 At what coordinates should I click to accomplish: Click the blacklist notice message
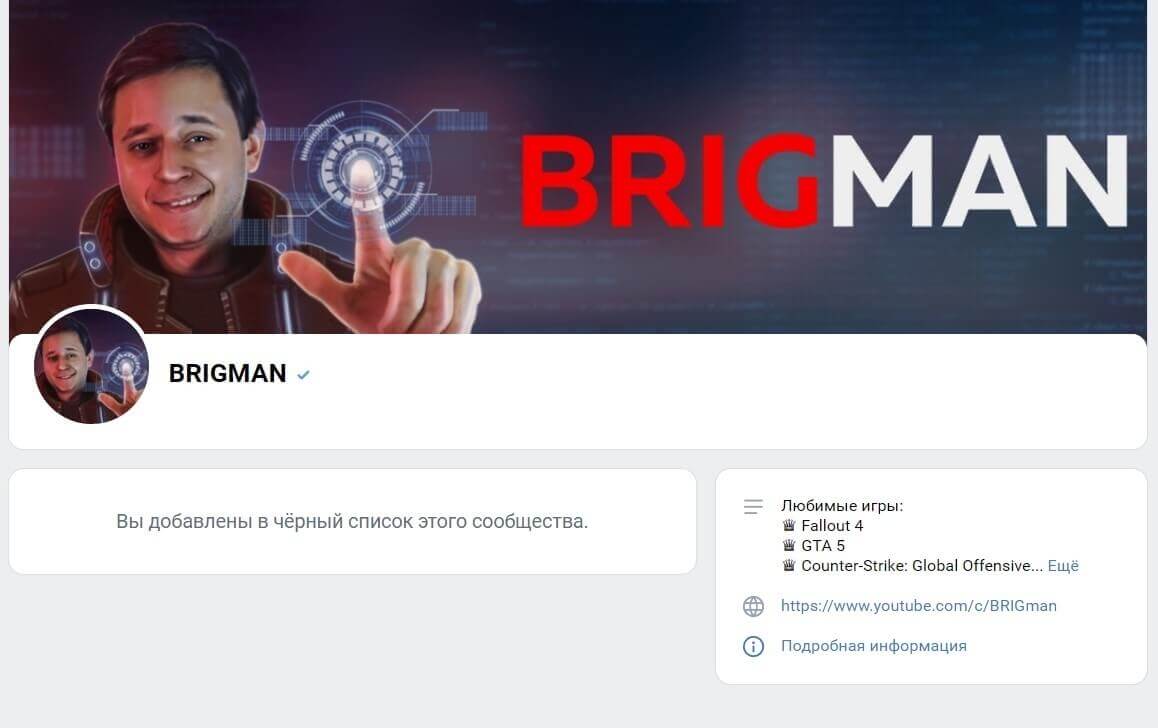tap(352, 521)
